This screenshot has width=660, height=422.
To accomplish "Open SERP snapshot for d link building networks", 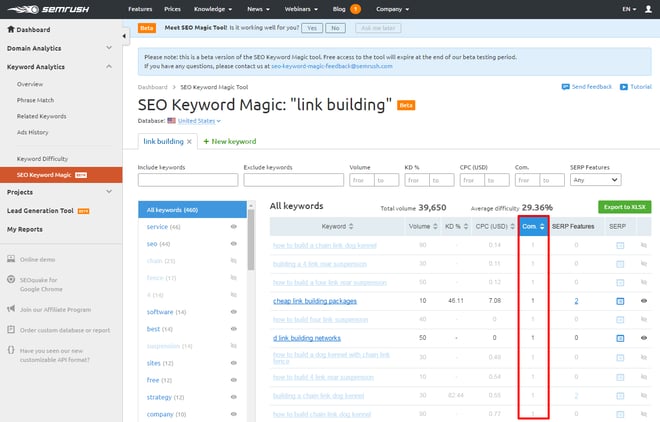I will point(620,338).
